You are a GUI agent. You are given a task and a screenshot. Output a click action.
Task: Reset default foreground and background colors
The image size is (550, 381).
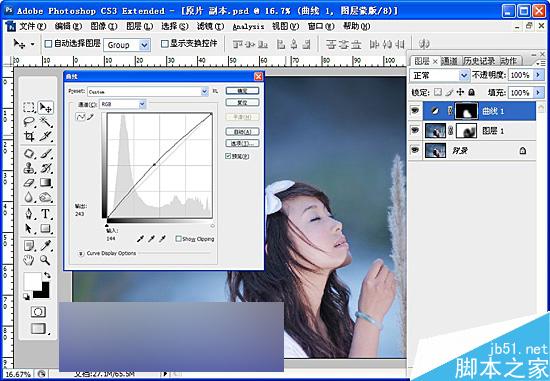tap(27, 297)
